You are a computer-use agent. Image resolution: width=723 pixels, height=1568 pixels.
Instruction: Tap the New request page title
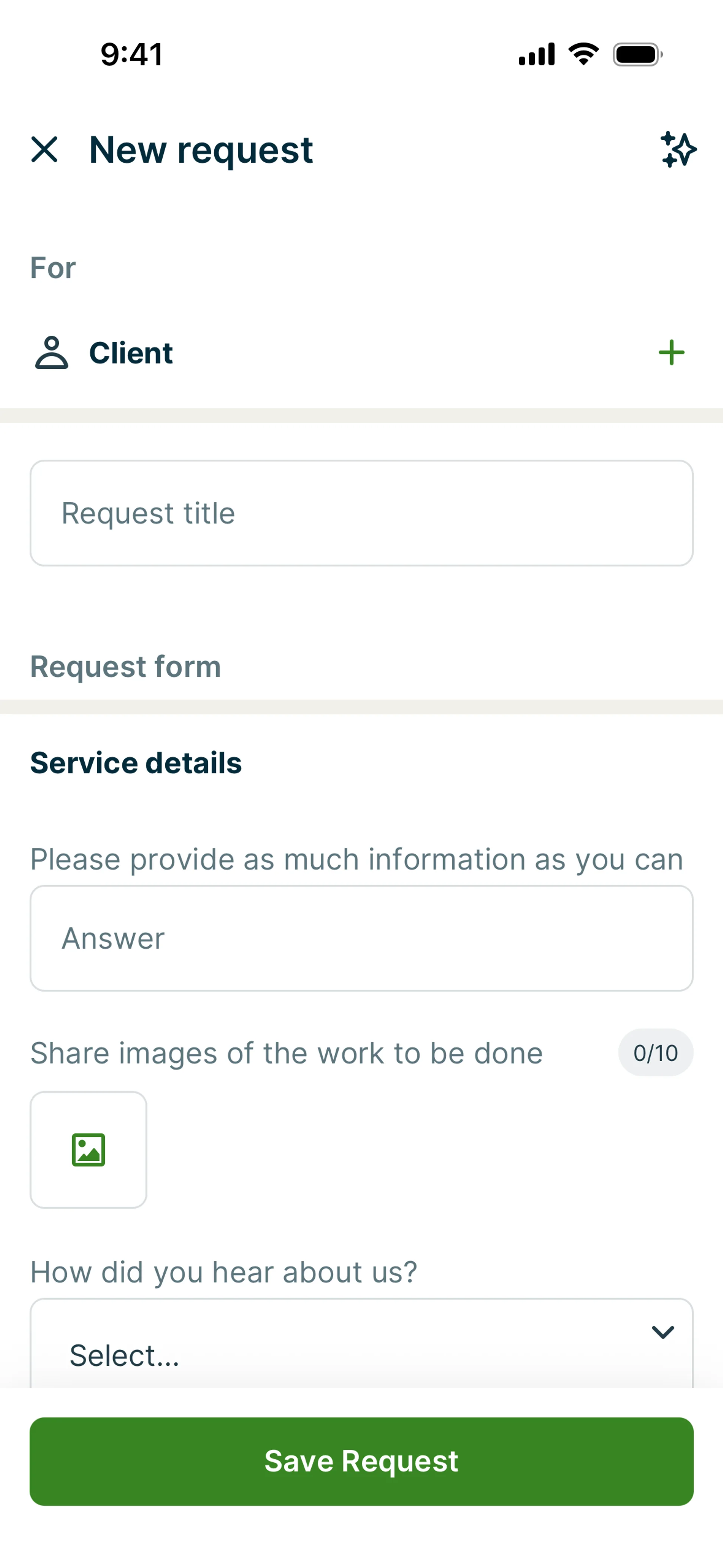[201, 150]
